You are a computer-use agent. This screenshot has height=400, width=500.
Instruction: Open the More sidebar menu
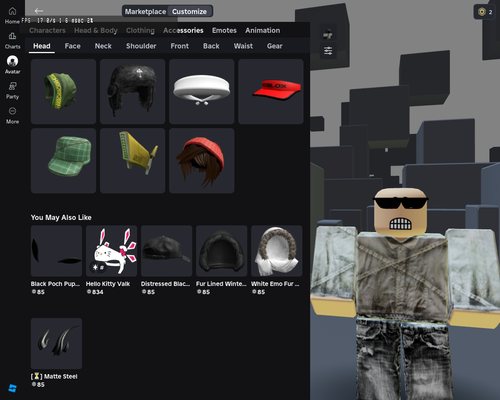[12, 115]
